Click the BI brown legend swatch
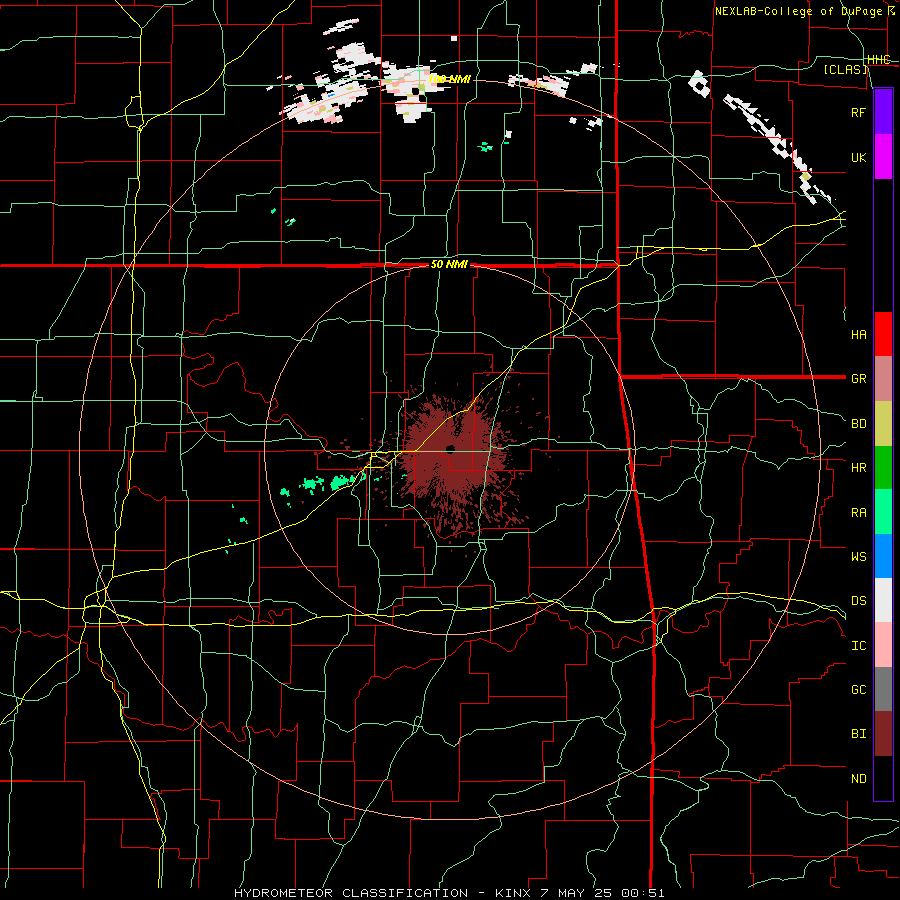Screen dimensions: 900x900 (883, 734)
